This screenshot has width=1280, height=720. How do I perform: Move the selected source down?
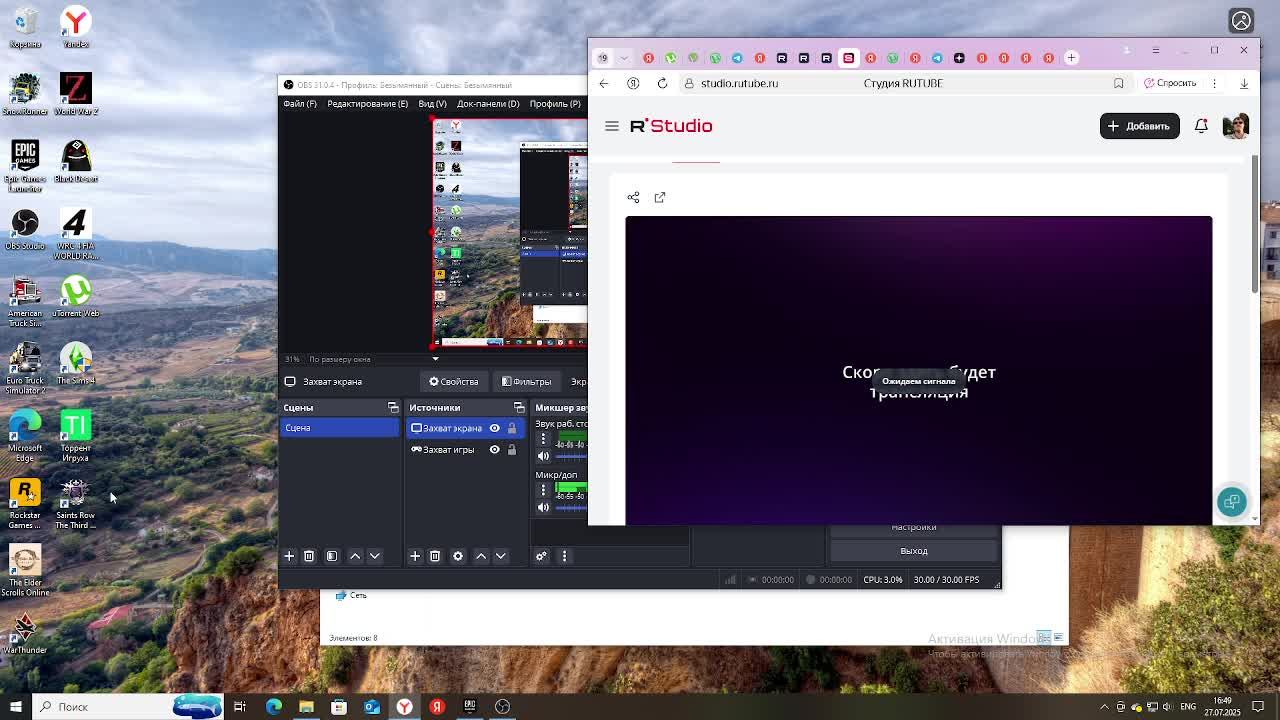[x=501, y=556]
